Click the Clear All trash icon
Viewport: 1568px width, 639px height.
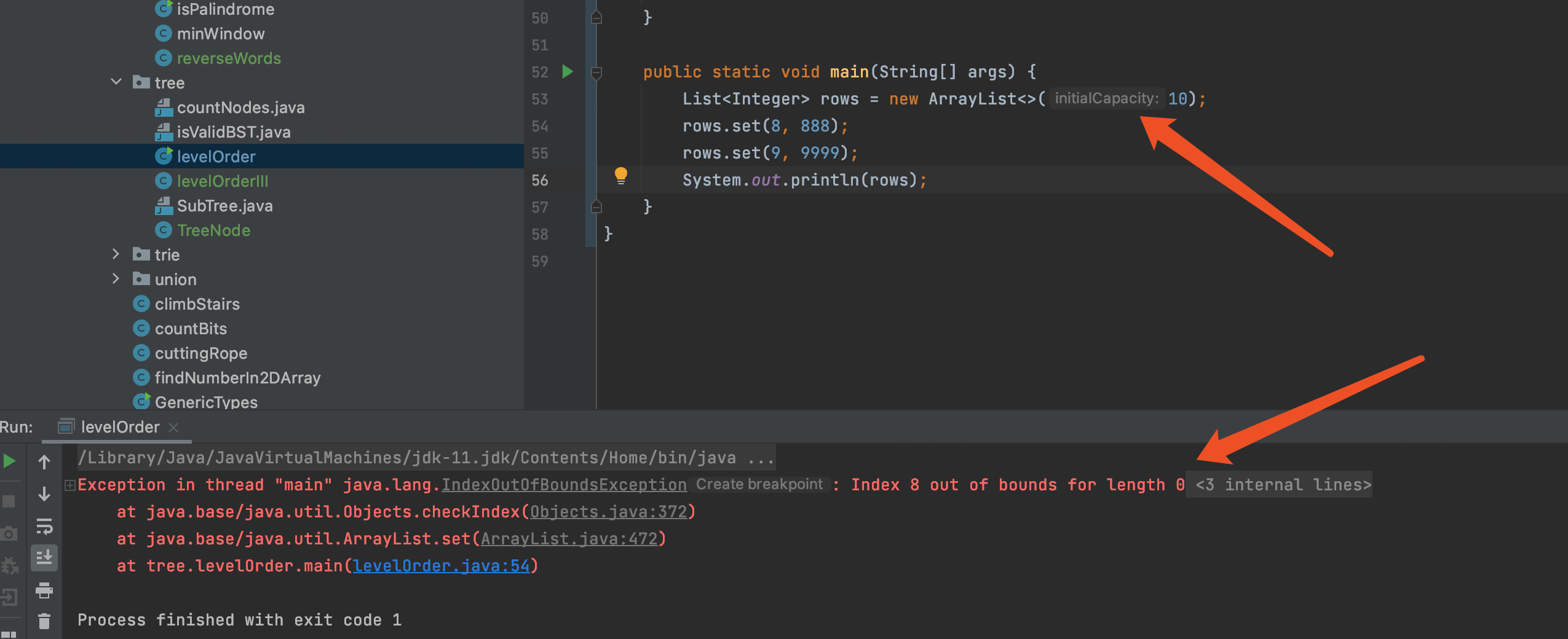44,621
